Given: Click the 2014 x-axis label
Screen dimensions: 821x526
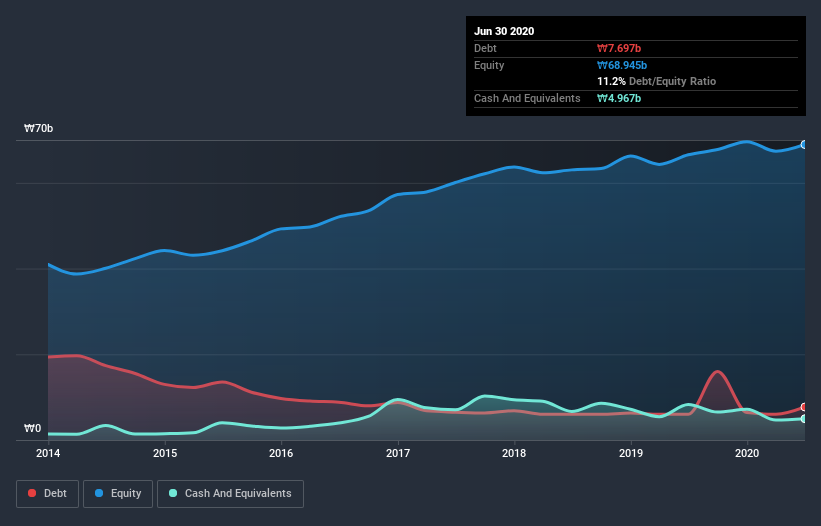Looking at the screenshot, I should coord(48,453).
